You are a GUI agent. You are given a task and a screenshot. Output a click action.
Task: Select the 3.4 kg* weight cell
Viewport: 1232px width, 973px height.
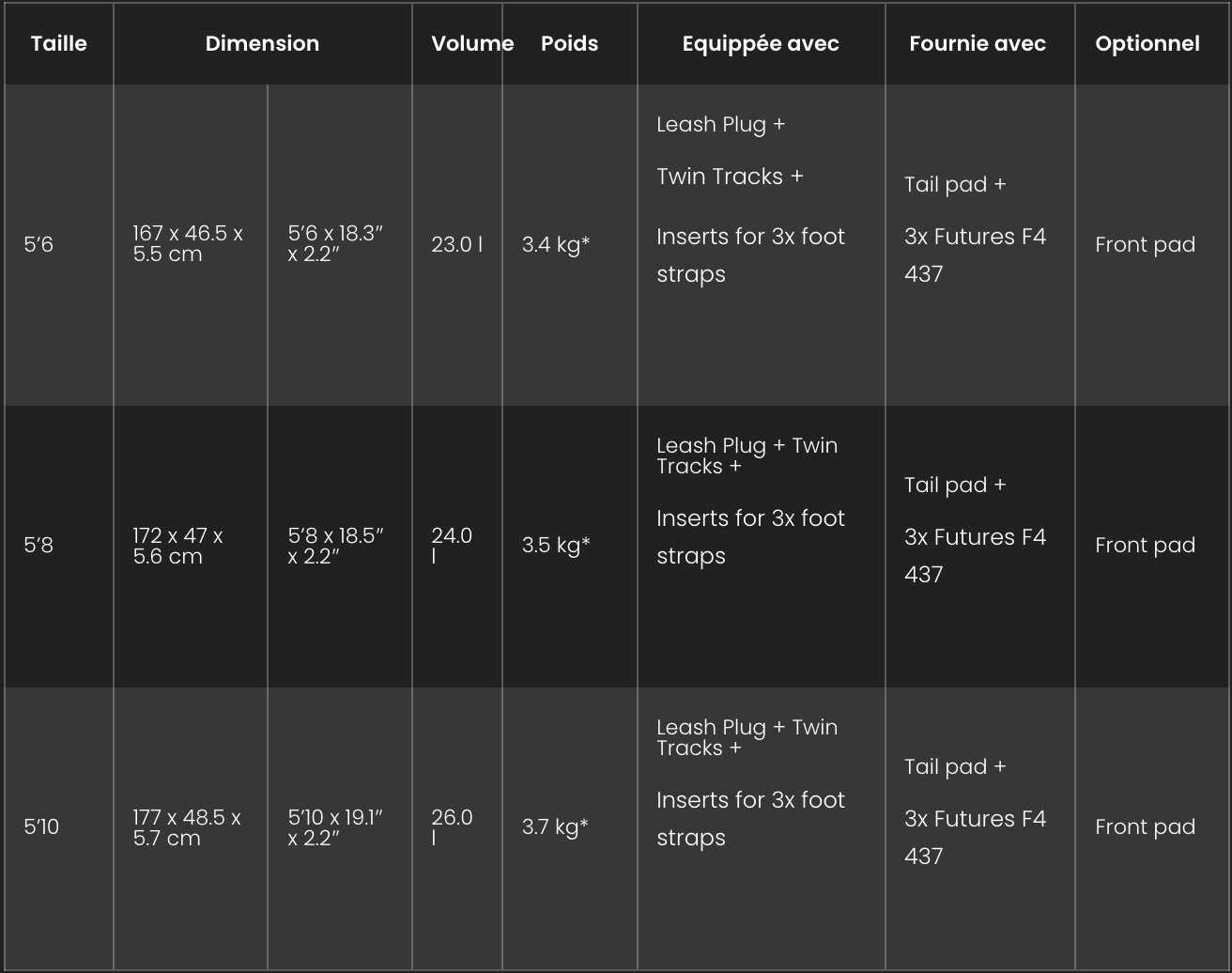(x=556, y=245)
